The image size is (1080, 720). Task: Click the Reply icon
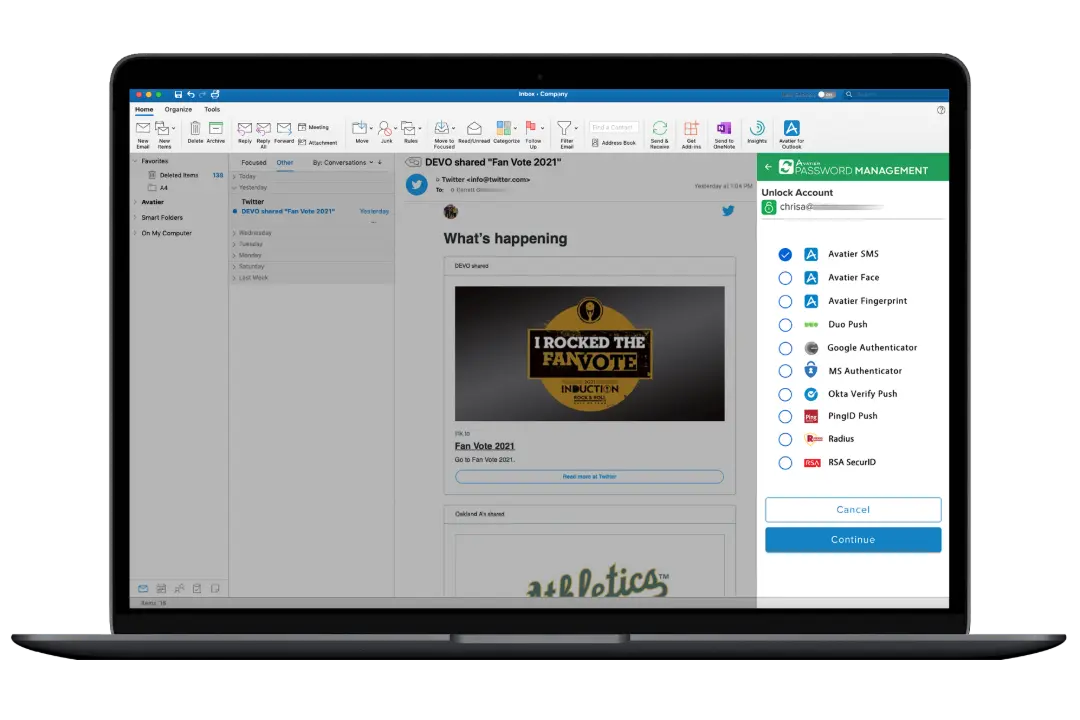245,129
